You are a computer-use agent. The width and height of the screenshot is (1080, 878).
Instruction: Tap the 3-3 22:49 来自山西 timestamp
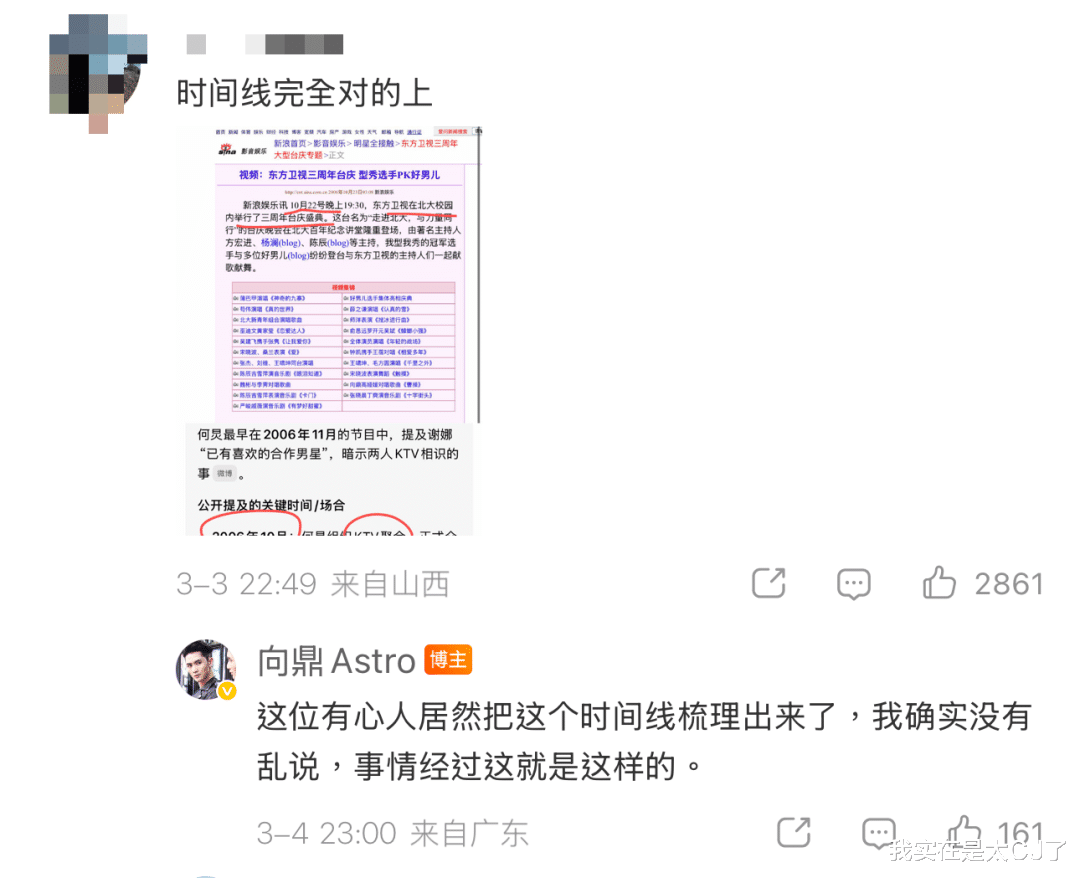coord(313,584)
